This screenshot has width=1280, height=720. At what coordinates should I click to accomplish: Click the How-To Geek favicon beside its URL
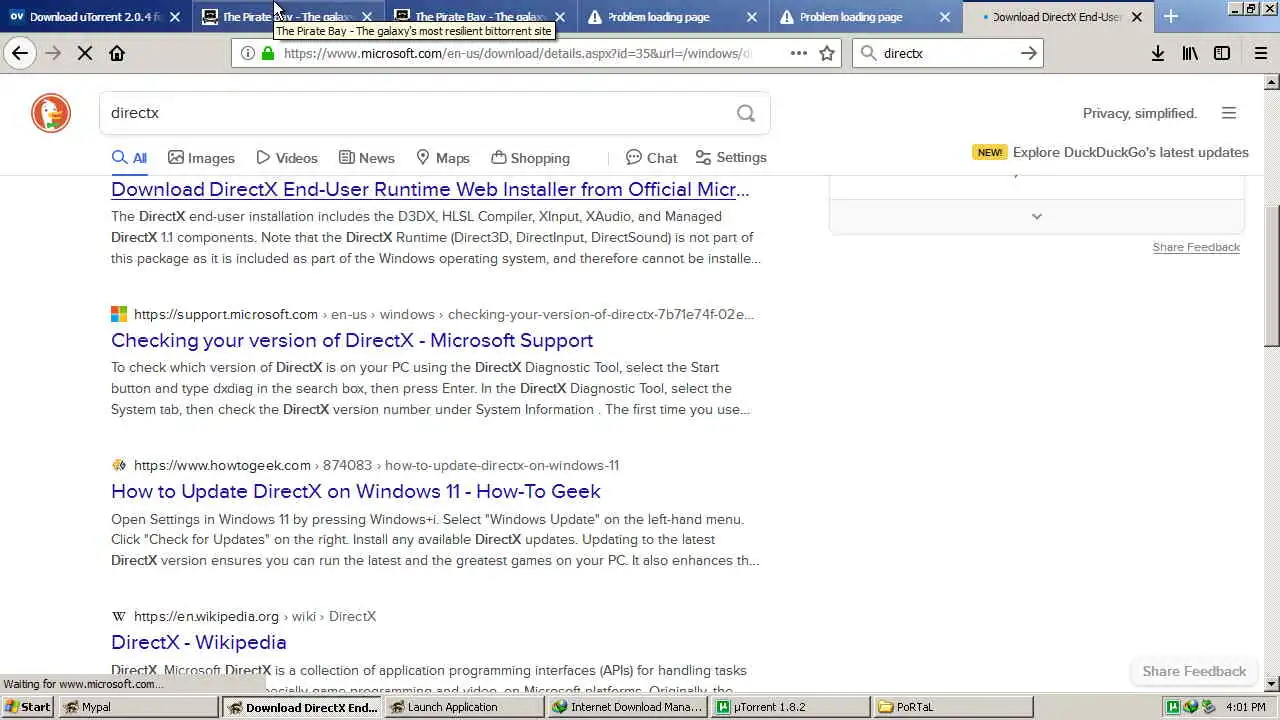coord(119,465)
